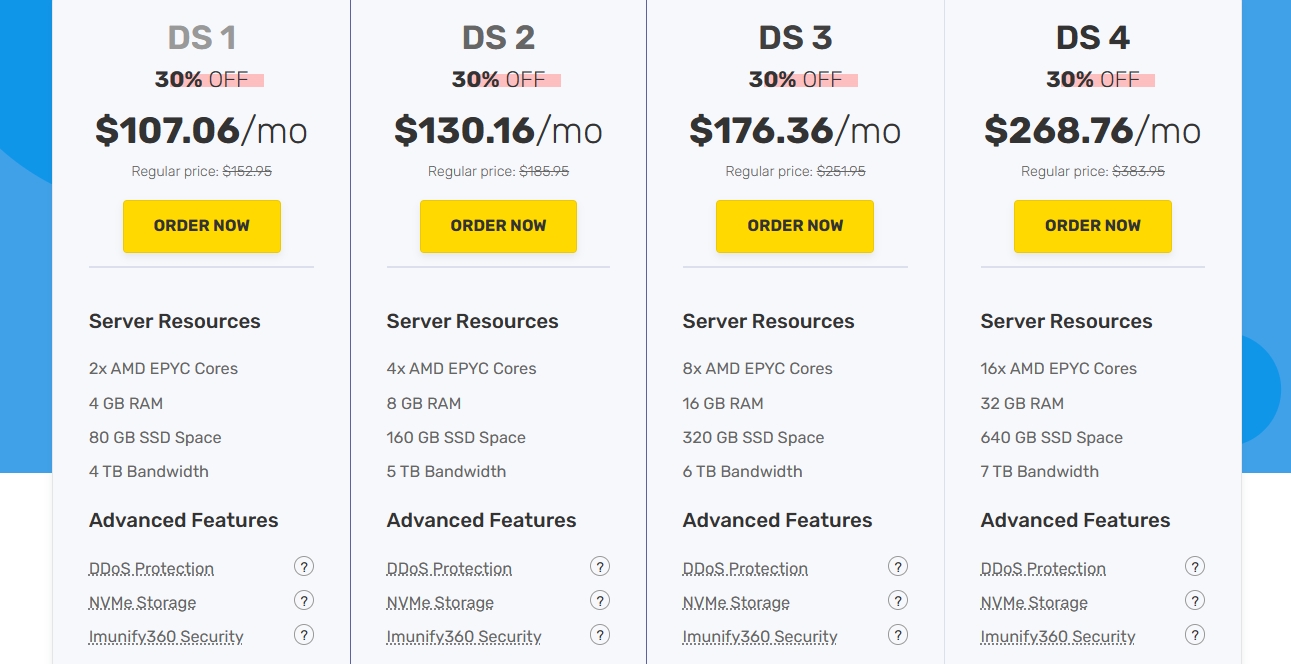Open DS 2 NVMe Storage question mark
This screenshot has height=664, width=1291.
[600, 601]
